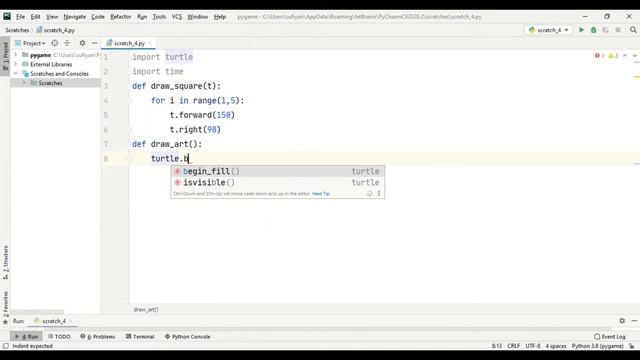The height and width of the screenshot is (360, 640).
Task: Open the Edit menu
Action: coord(36,16)
